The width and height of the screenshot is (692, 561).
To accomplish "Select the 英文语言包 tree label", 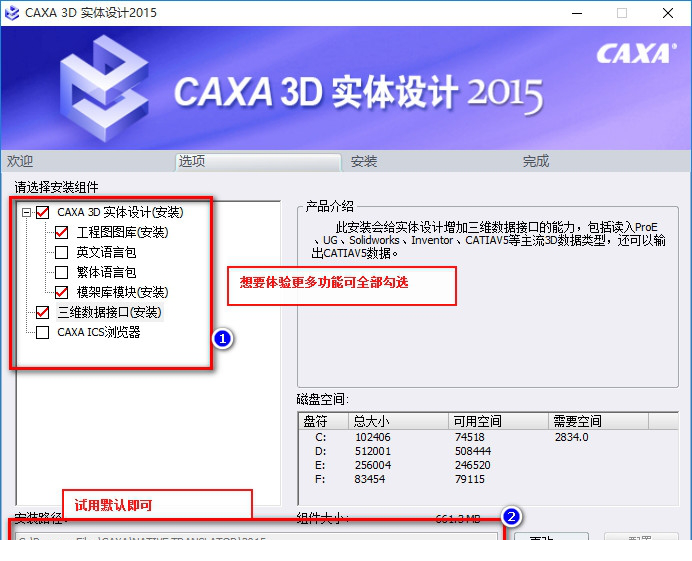I will [106, 252].
